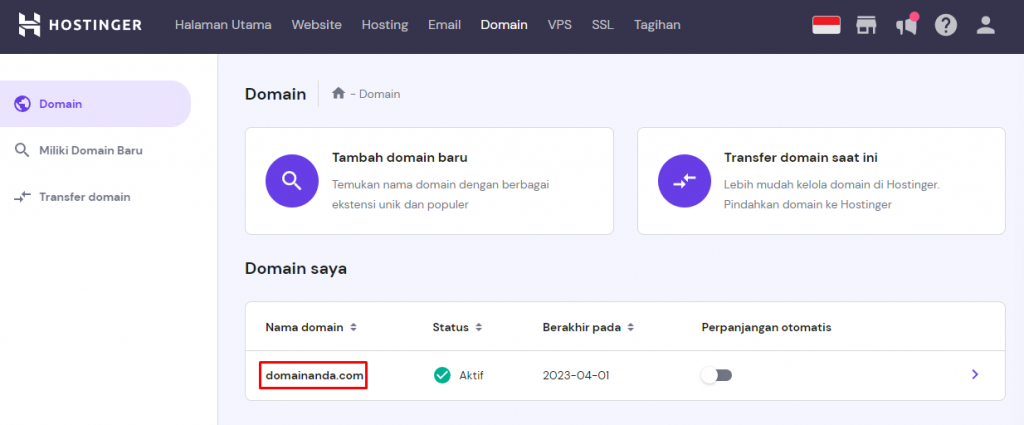Open the user profile icon
The image size is (1024, 425).
point(986,25)
